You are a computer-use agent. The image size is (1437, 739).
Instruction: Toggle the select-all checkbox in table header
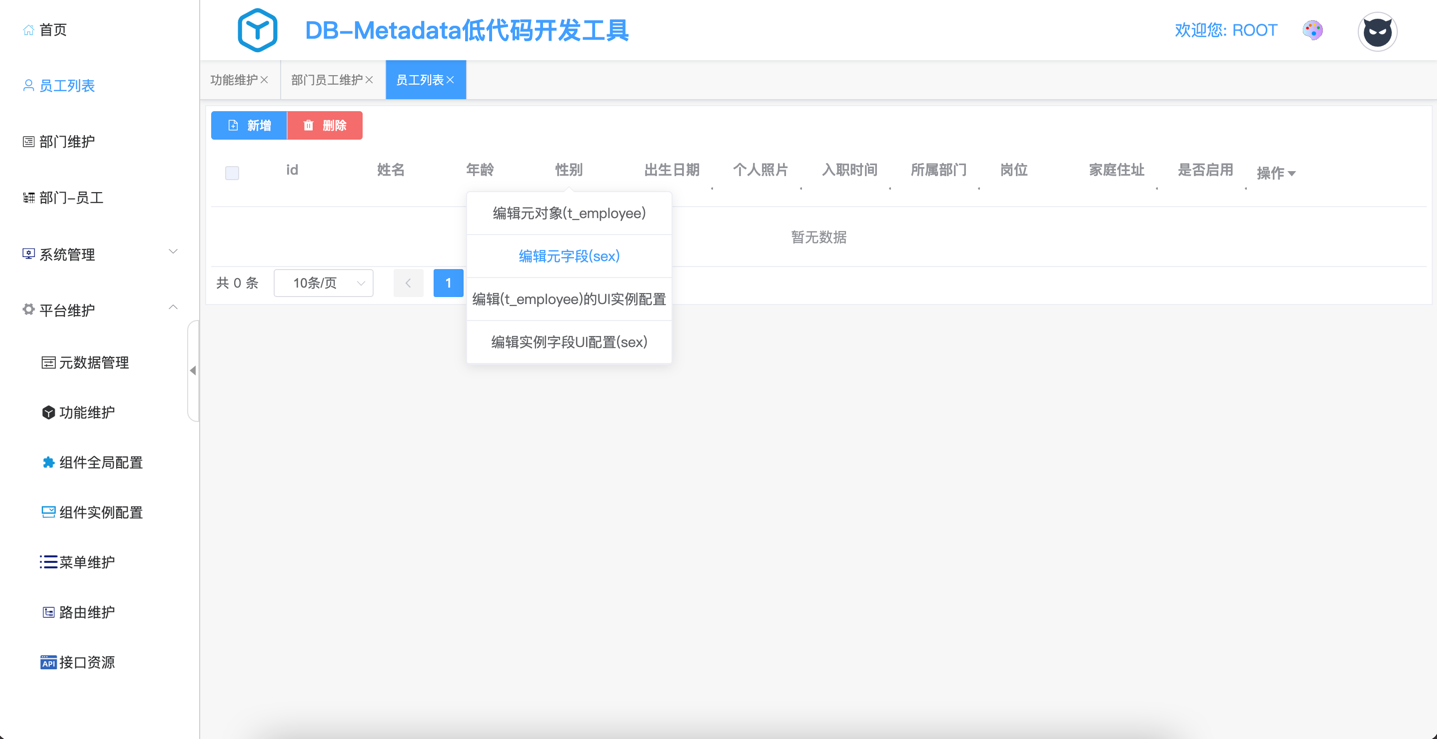coord(232,173)
